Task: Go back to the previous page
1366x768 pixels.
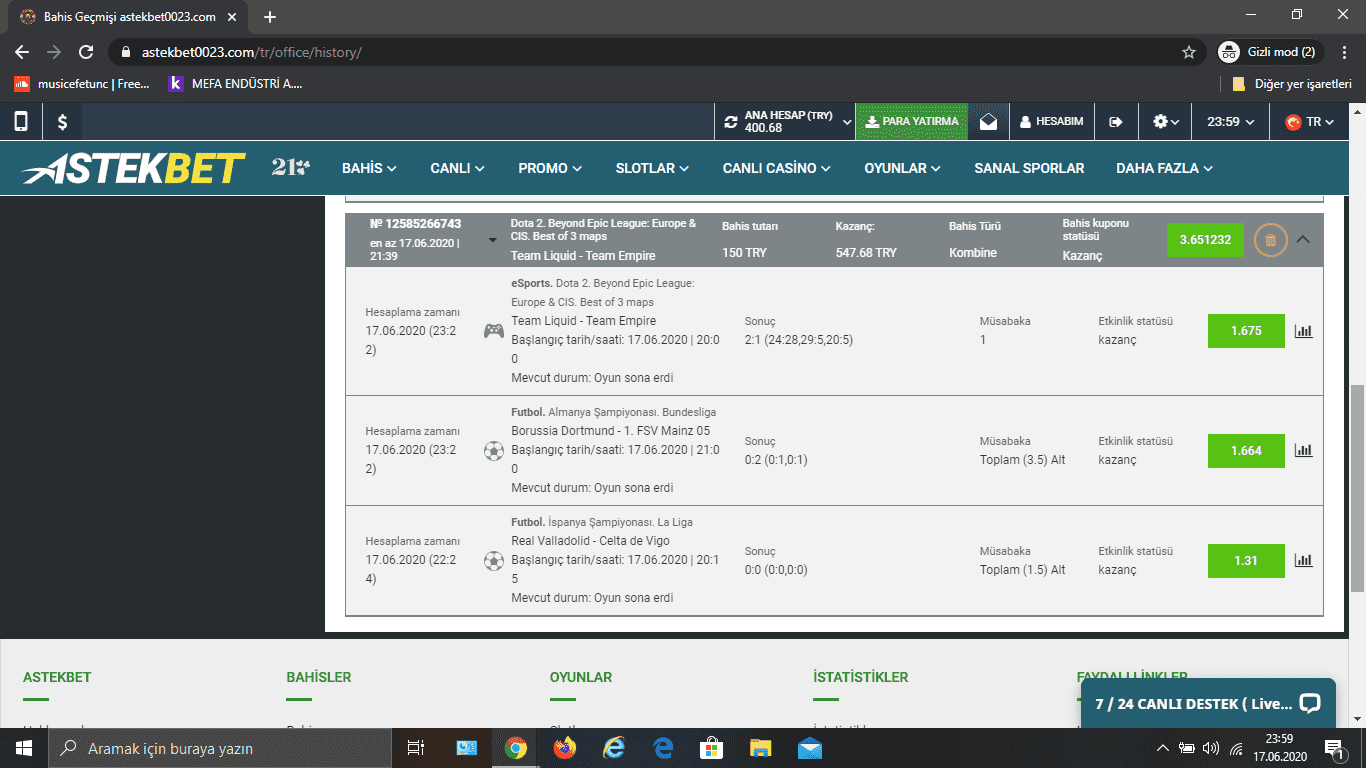Action: coord(22,52)
